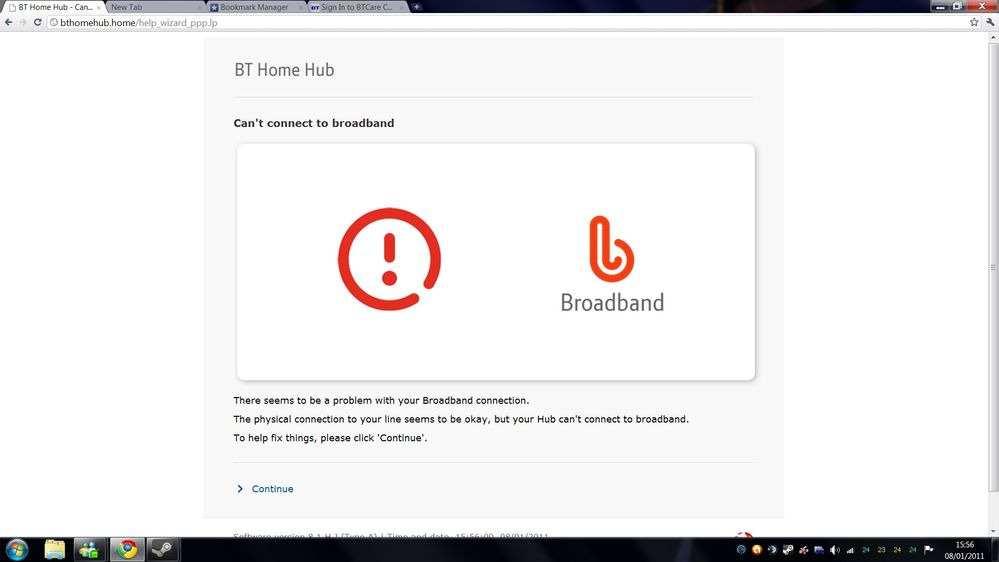Close the Sign In to BTCare tab

[402, 8]
